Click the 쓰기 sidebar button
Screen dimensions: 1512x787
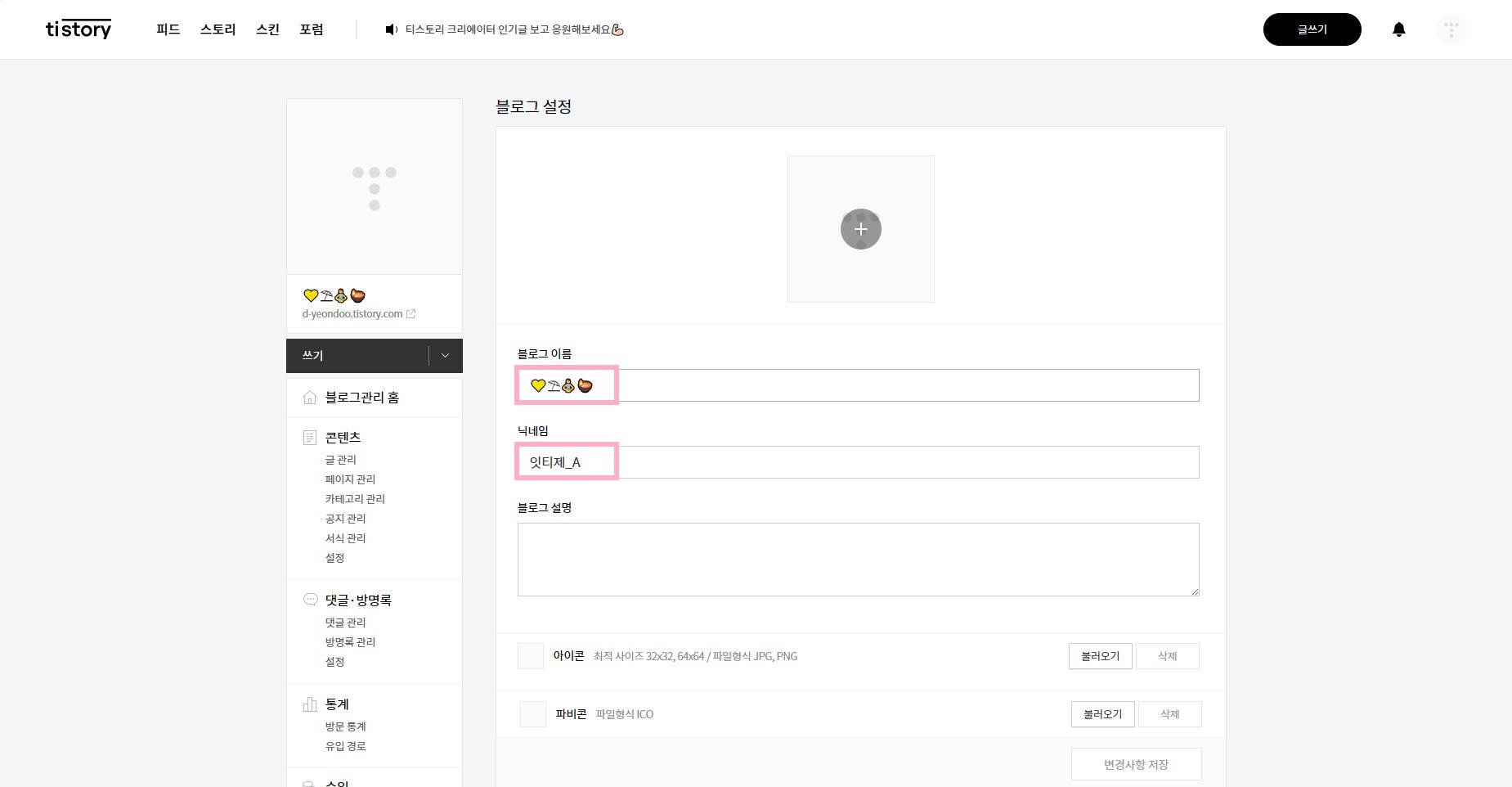click(358, 356)
